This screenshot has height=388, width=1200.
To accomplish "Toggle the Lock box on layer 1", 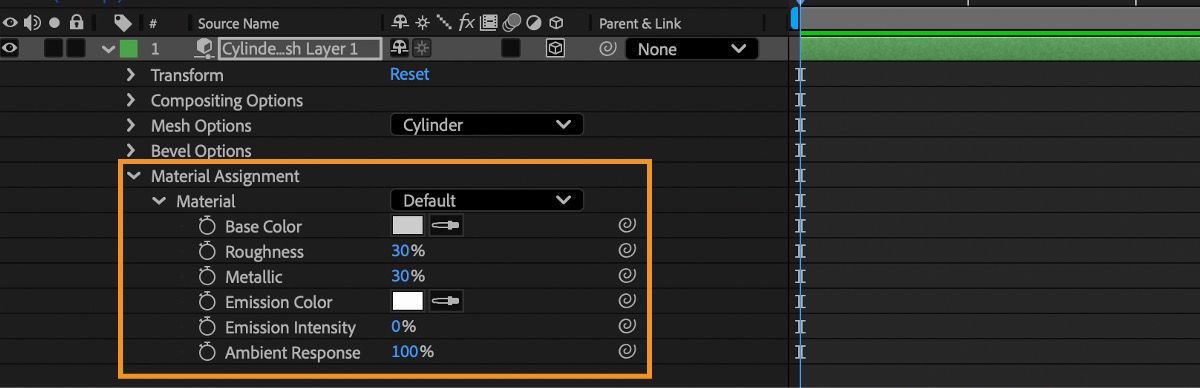I will click(x=75, y=48).
